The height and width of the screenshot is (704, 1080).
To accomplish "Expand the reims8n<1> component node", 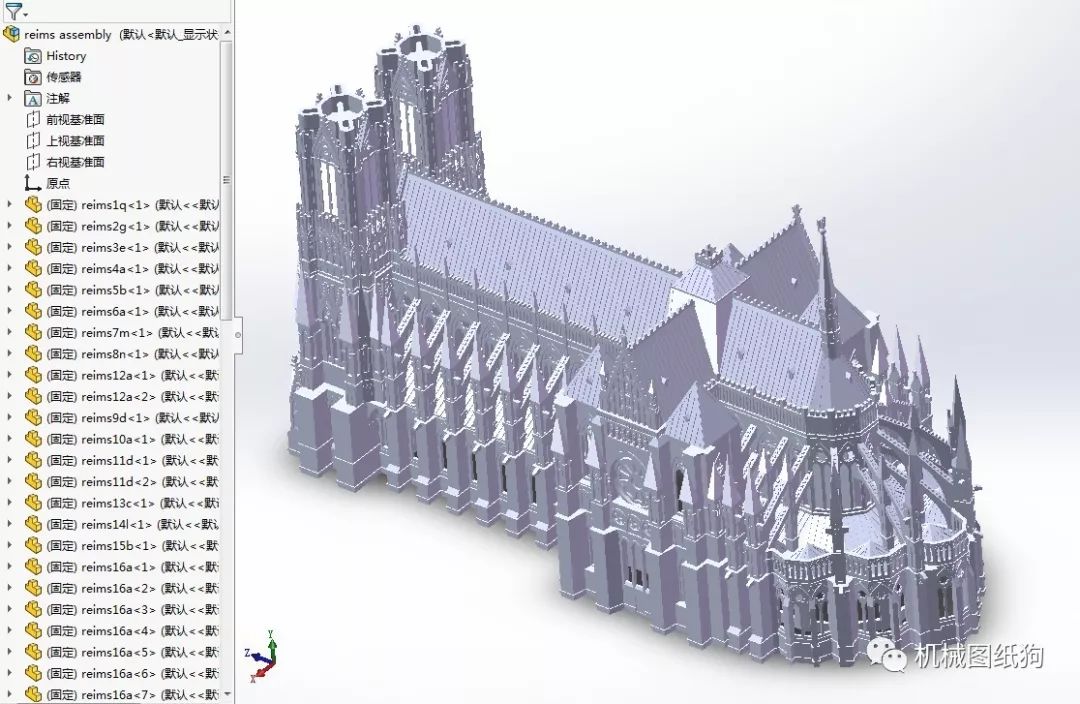I will coord(10,354).
